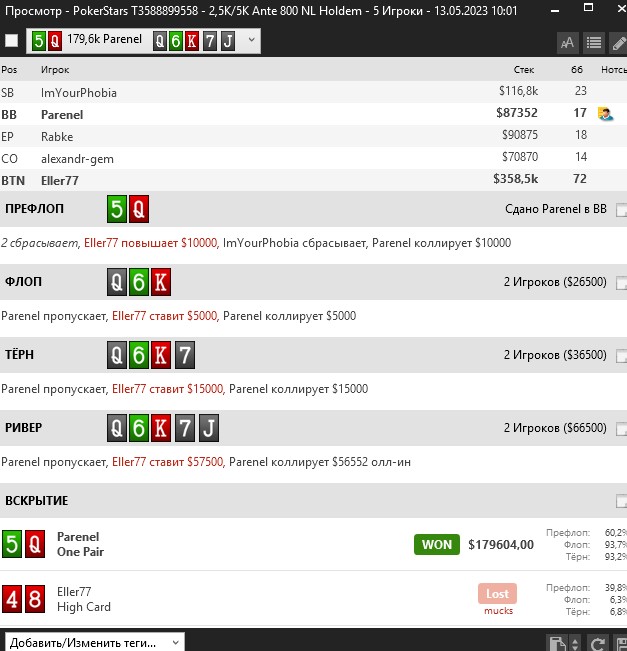Toggle the checkbox on the ФЛОП row

621,283
